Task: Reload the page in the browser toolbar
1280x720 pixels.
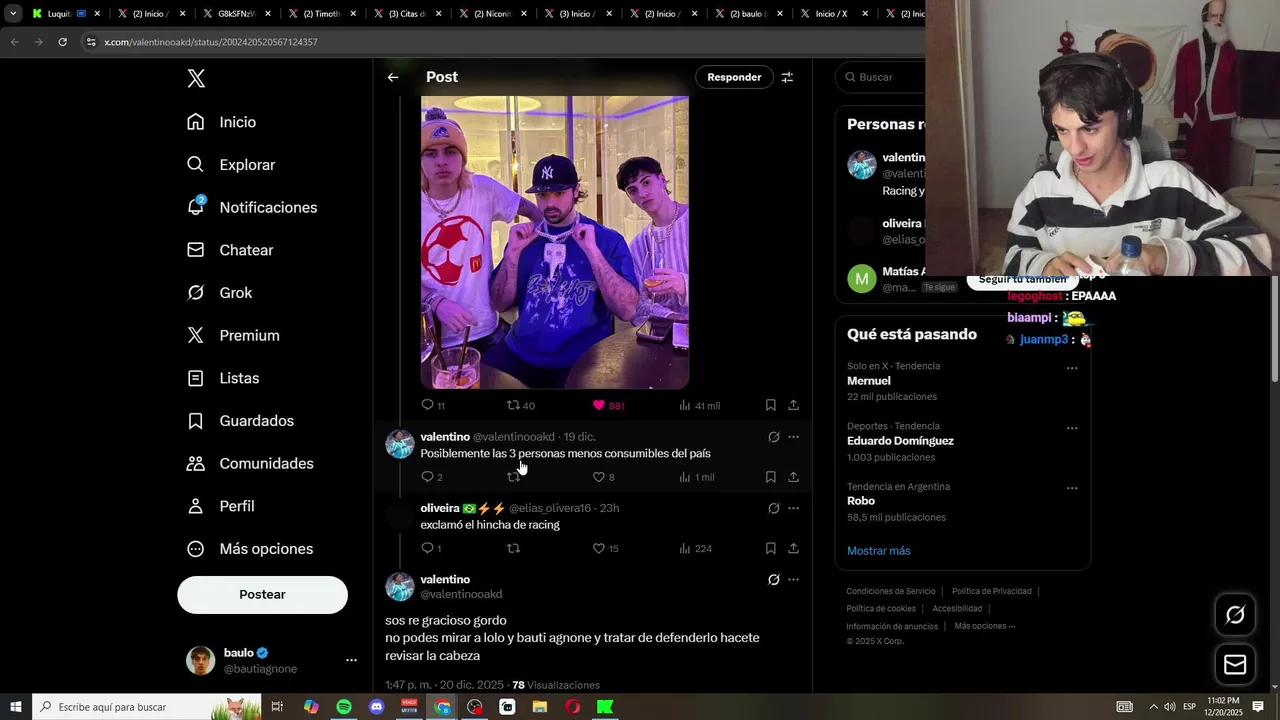Action: [x=62, y=42]
